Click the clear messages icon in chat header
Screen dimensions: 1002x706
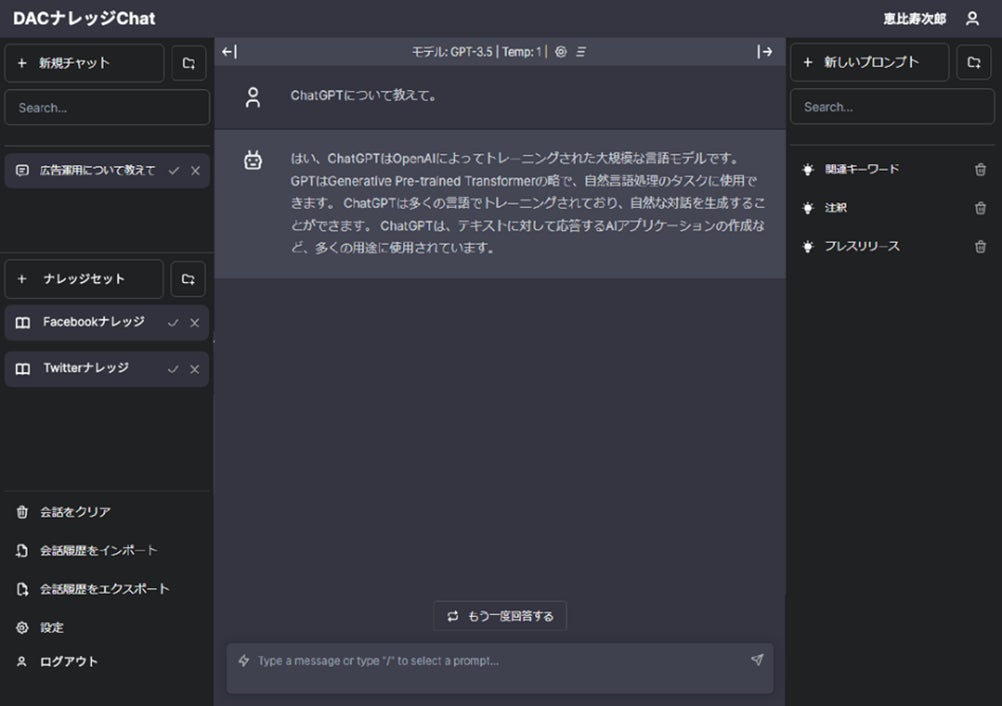[581, 52]
